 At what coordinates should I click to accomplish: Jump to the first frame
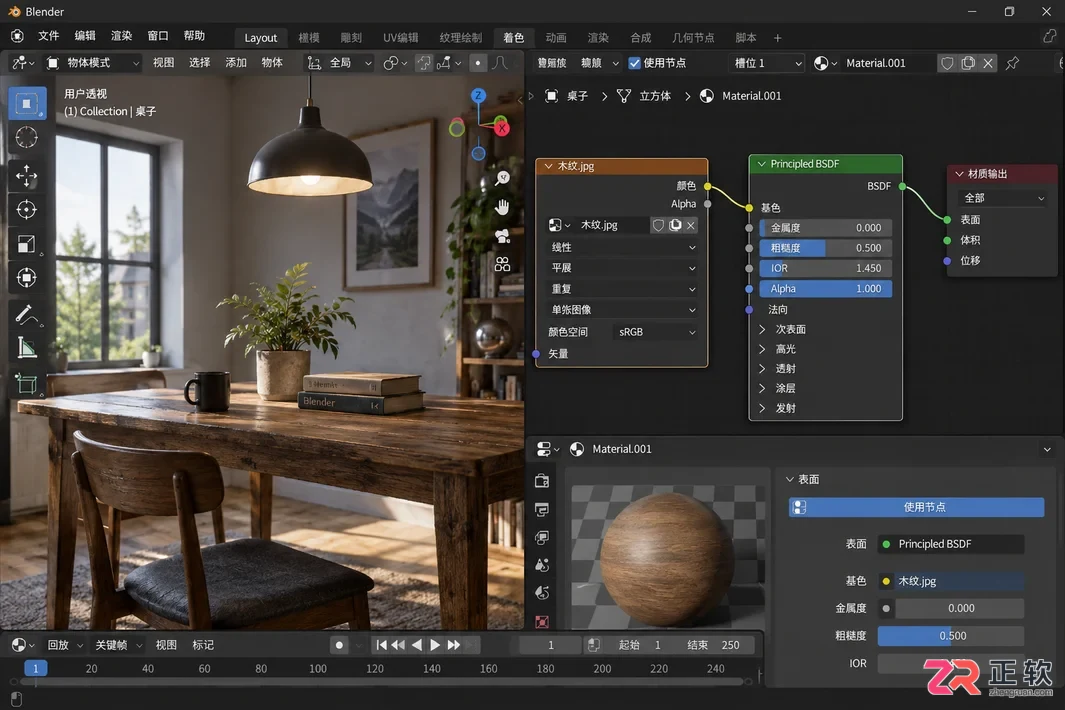pyautogui.click(x=381, y=645)
